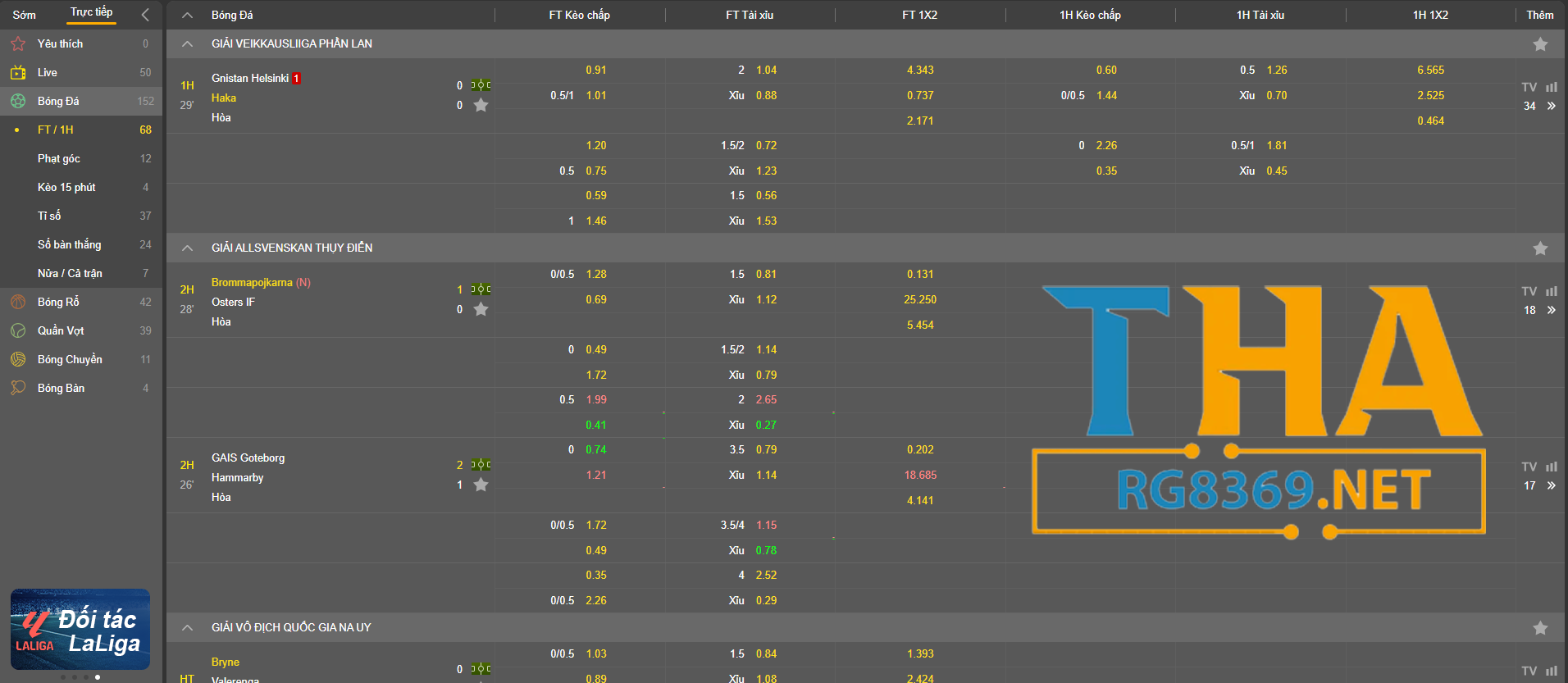Open the Brommapojkarna team name
Screen dimensions: 1568x683
point(252,282)
